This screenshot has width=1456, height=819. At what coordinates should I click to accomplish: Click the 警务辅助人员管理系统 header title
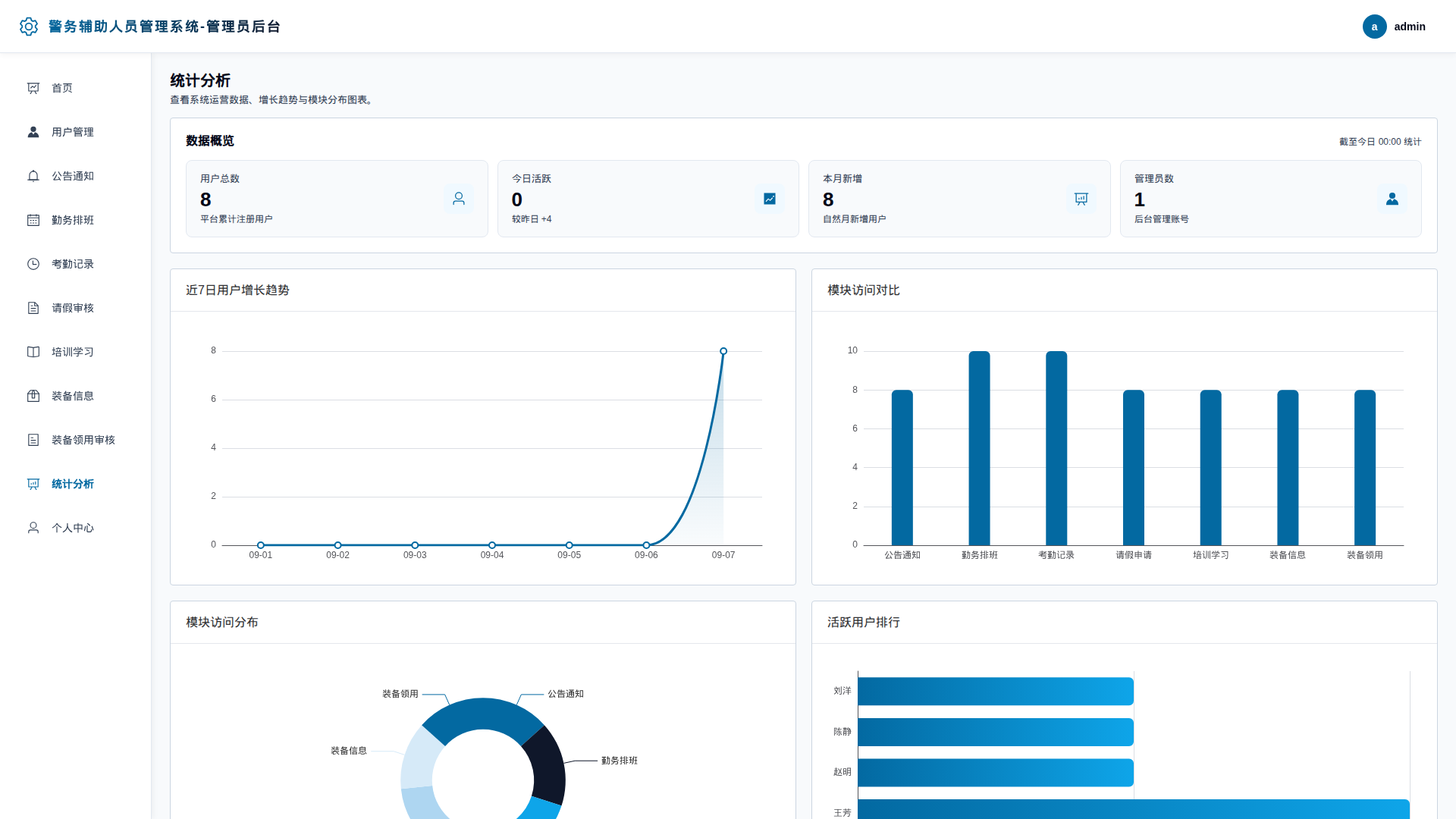(165, 27)
